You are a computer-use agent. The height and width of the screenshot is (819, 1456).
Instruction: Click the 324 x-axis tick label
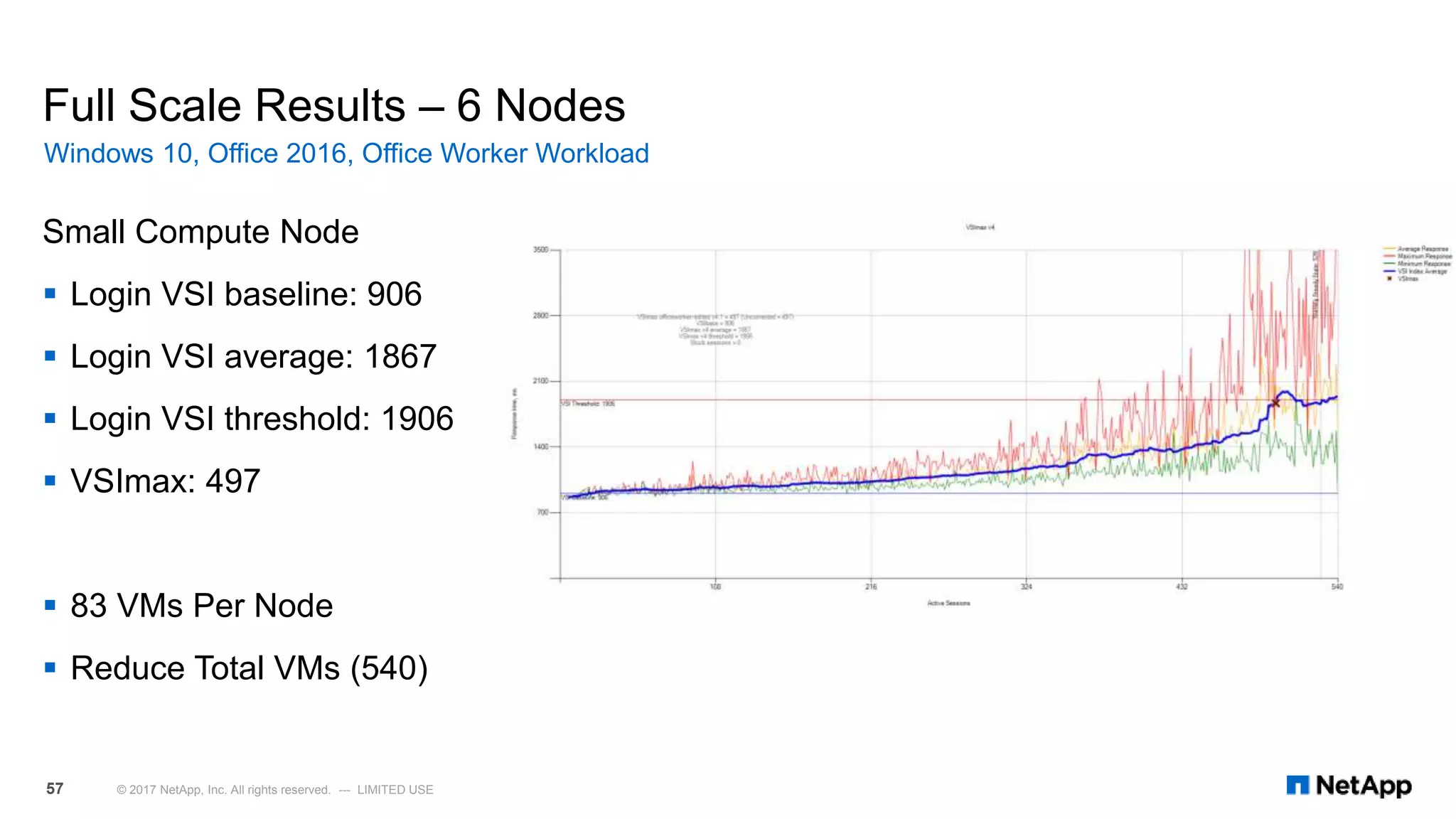(x=1027, y=587)
